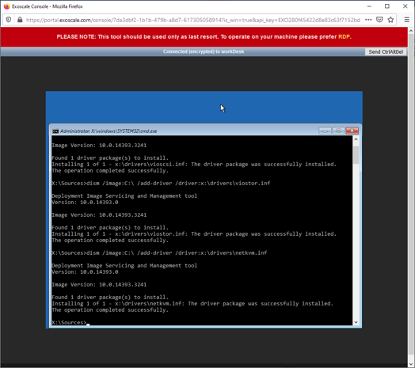
Task: Click 'PLEASE NOTE' warning text in banner
Action: click(x=204, y=37)
